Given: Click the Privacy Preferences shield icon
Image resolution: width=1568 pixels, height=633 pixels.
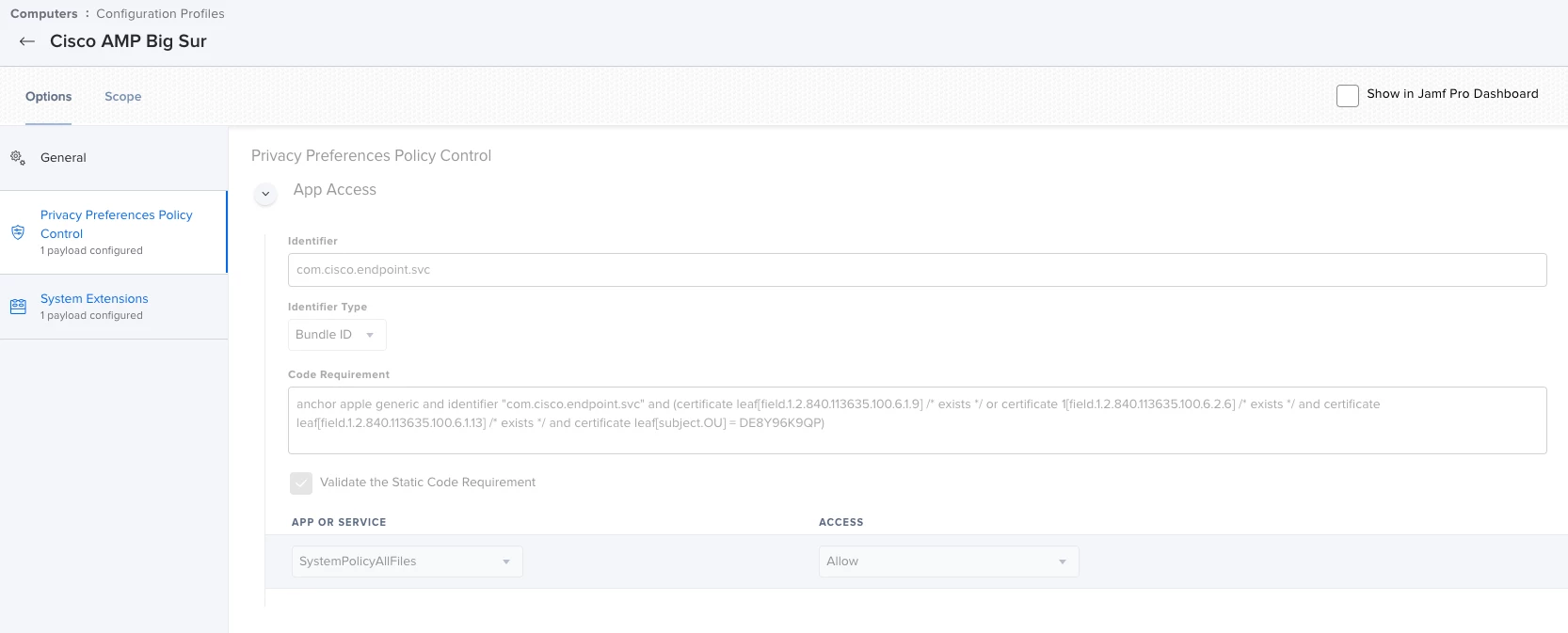Looking at the screenshot, I should tap(18, 232).
